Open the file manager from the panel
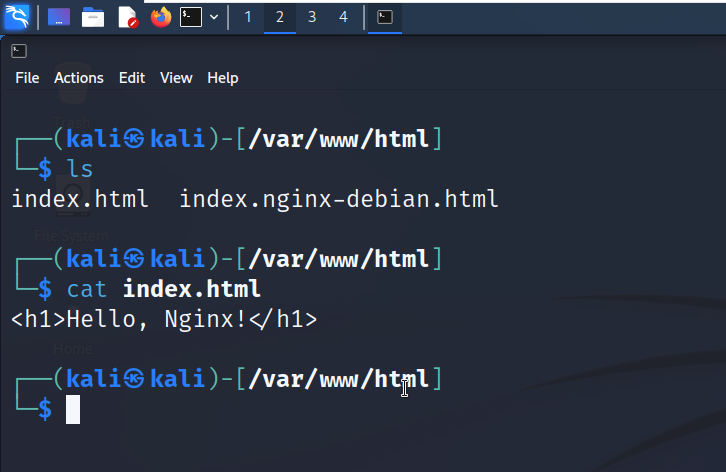Screen dimensions: 726x472 93,18
